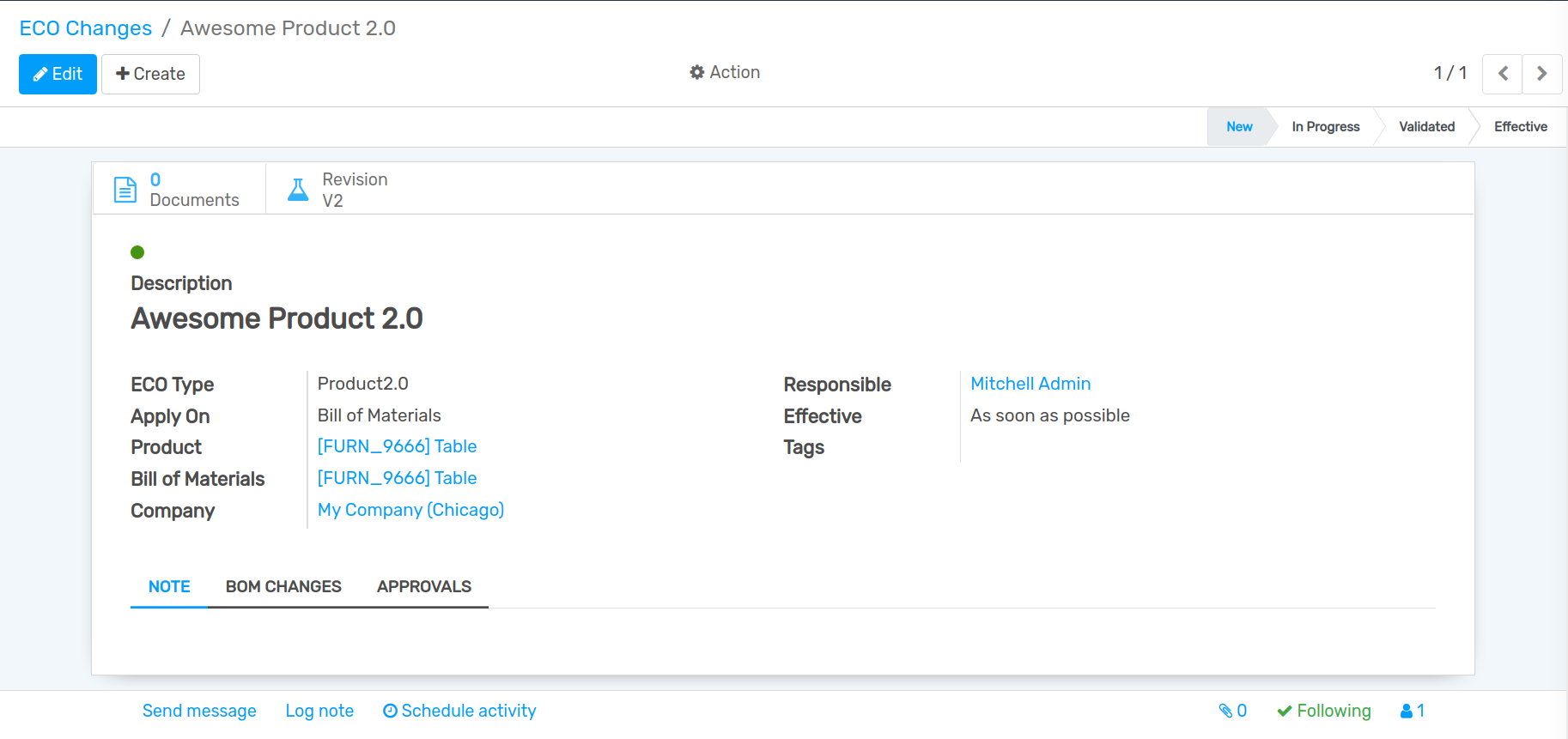
Task: Set stage to In Progress
Action: (x=1325, y=127)
